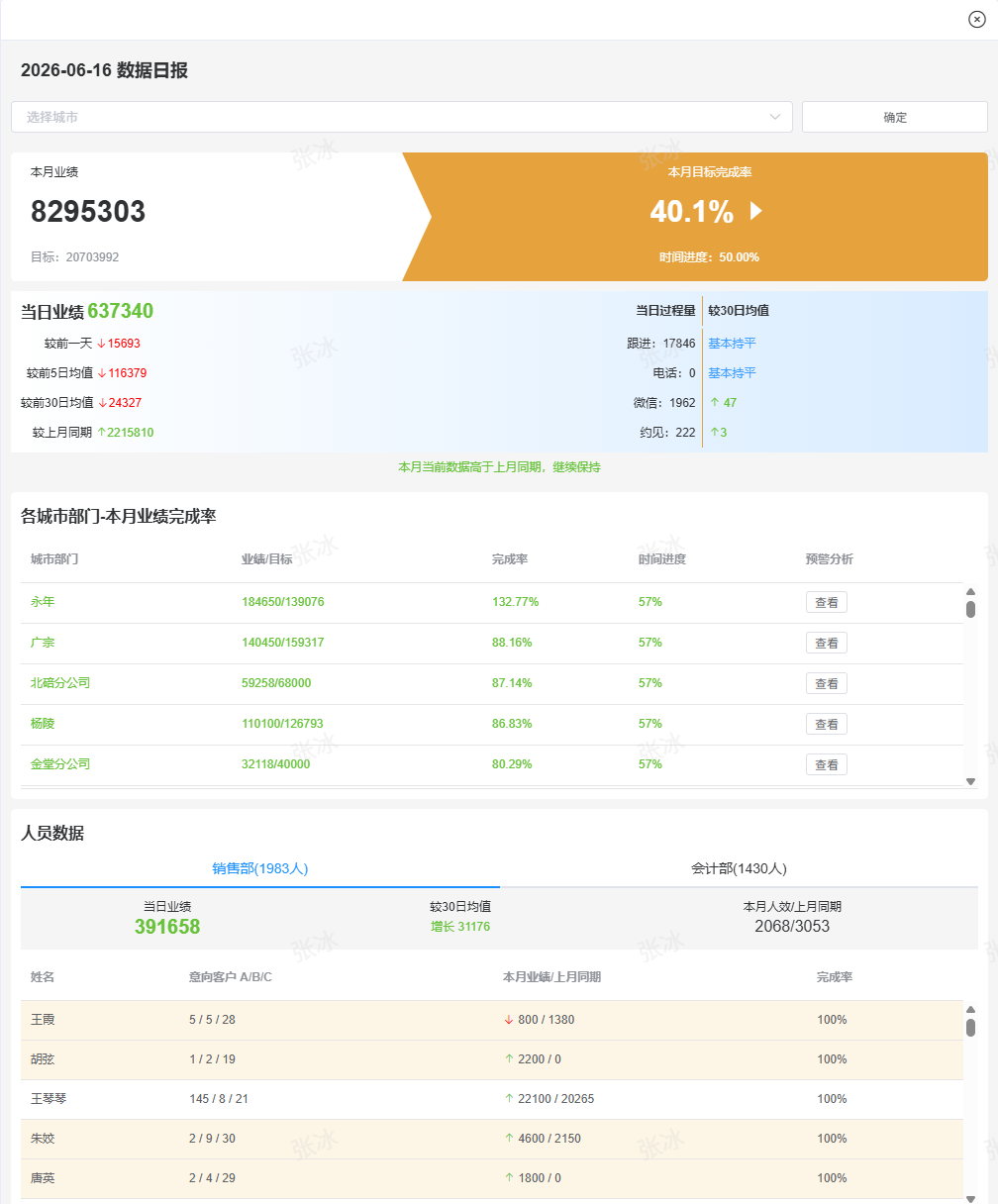Viewport: 998px width, 1204px height.
Task: Click the 意向客户 A/B/C column header
Action: [231, 977]
